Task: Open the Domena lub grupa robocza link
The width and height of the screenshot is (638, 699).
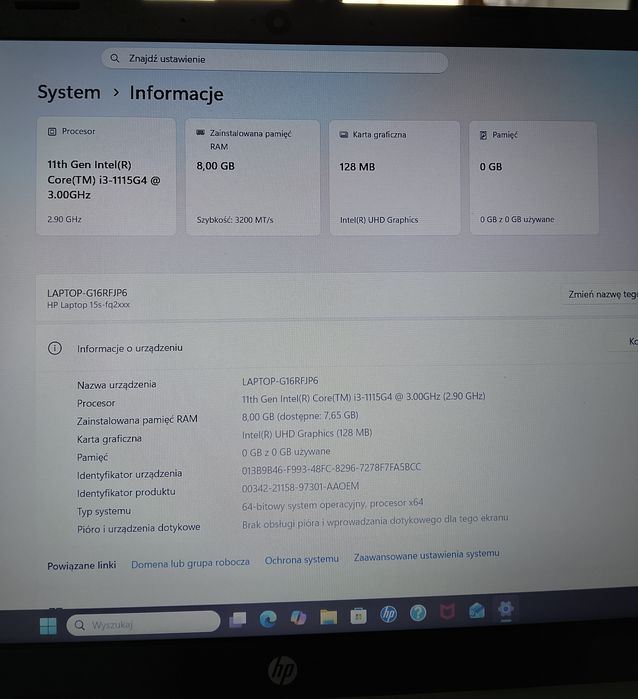Action: click(x=190, y=563)
